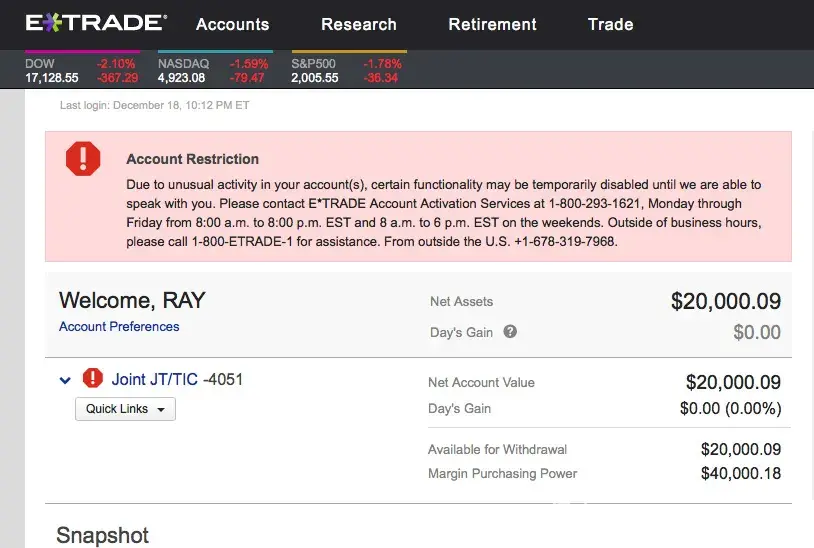Image resolution: width=814 pixels, height=548 pixels.
Task: Click the Margin Purchasing Power label
Action: click(503, 473)
